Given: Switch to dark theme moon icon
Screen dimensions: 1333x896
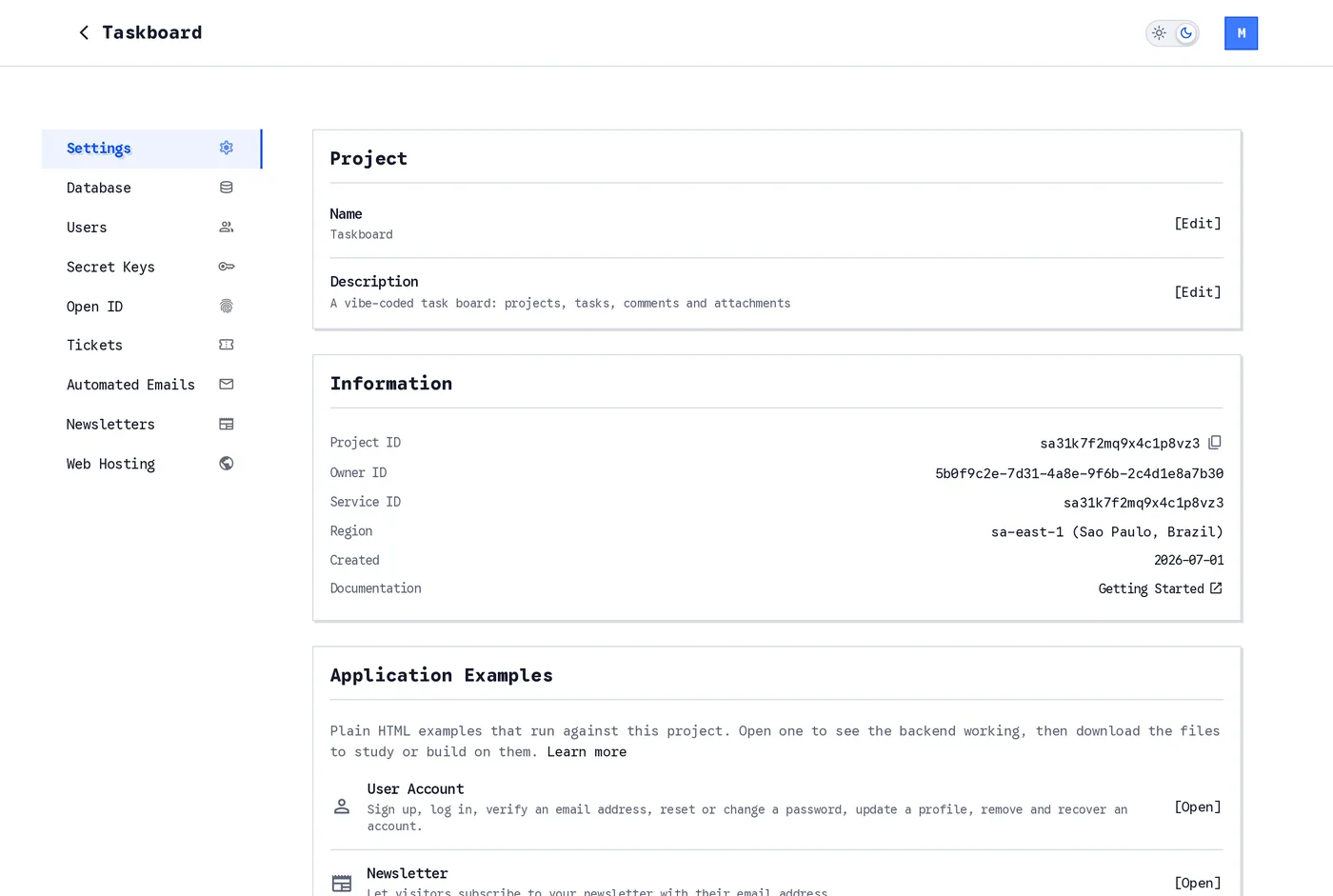Looking at the screenshot, I should point(1186,33).
